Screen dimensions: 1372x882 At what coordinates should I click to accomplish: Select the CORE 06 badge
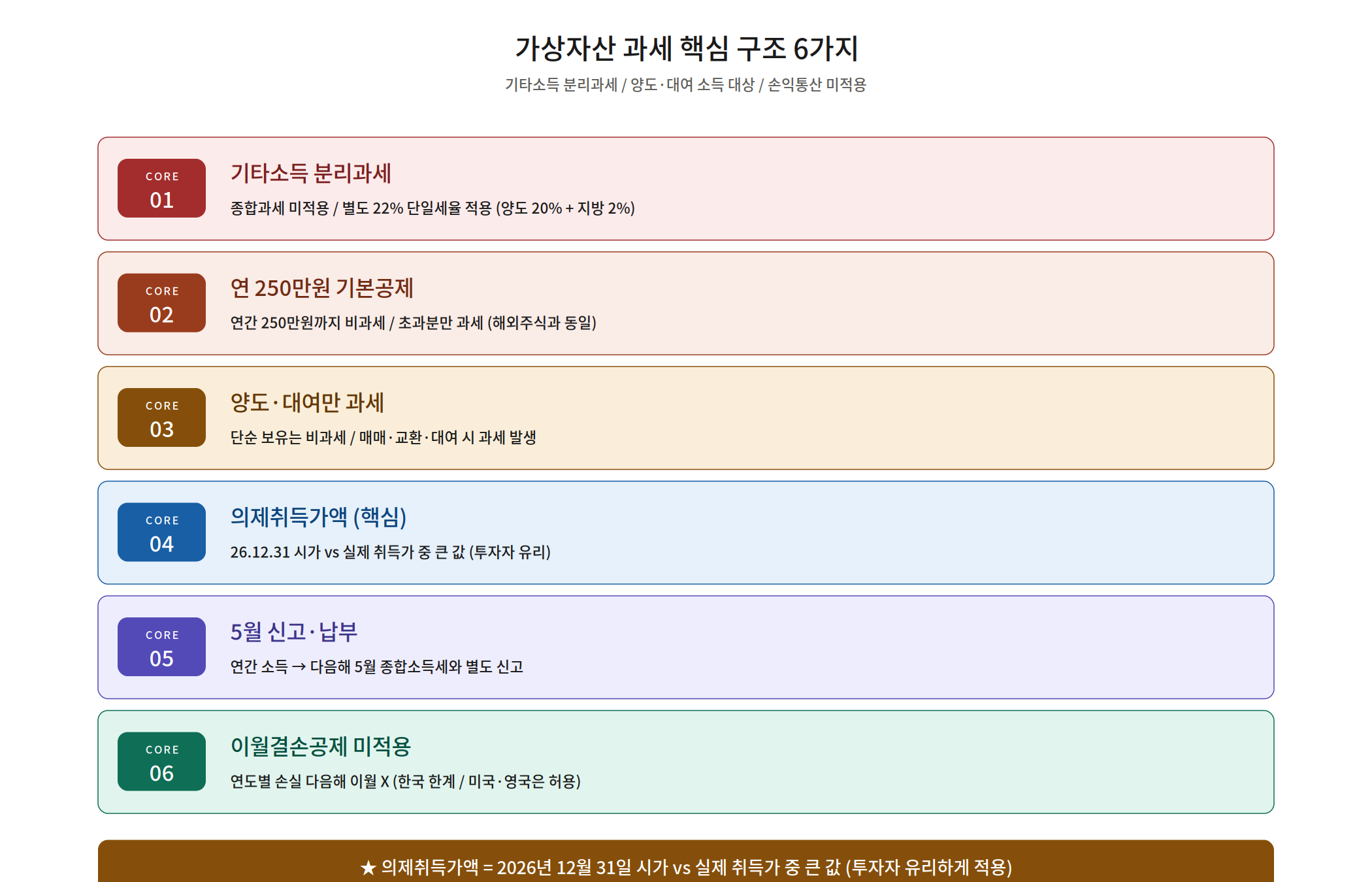(x=161, y=762)
